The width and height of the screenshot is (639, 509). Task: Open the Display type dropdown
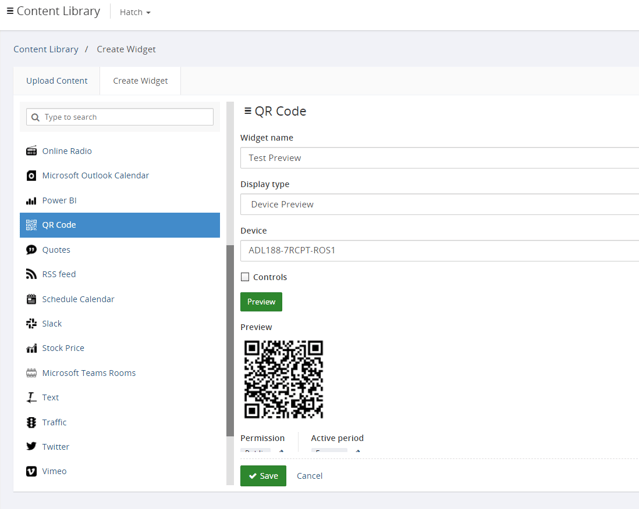click(x=439, y=204)
